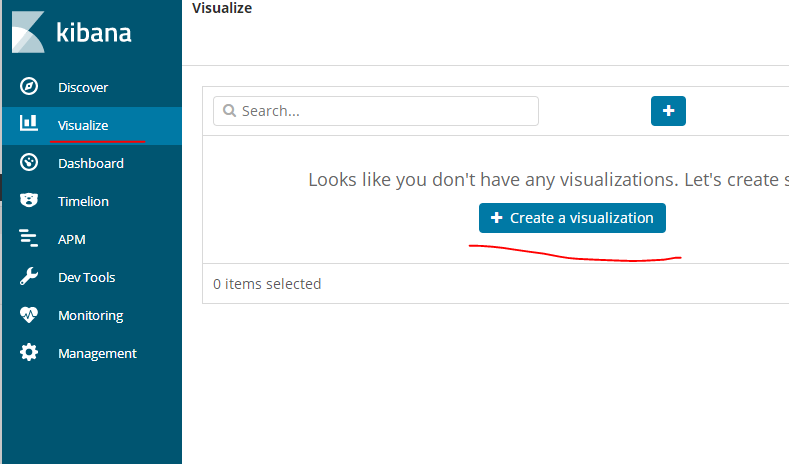Image resolution: width=789 pixels, height=464 pixels.
Task: Click the Kibana logo icon
Action: point(28,33)
